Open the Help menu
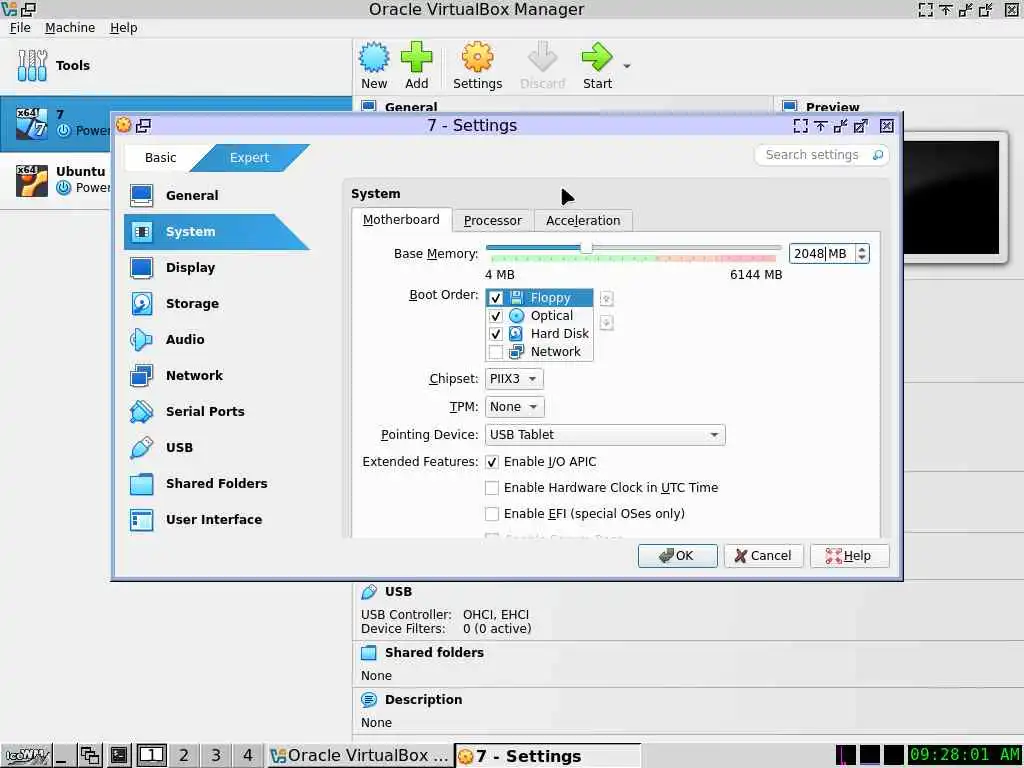This screenshot has height=768, width=1024. 123,27
